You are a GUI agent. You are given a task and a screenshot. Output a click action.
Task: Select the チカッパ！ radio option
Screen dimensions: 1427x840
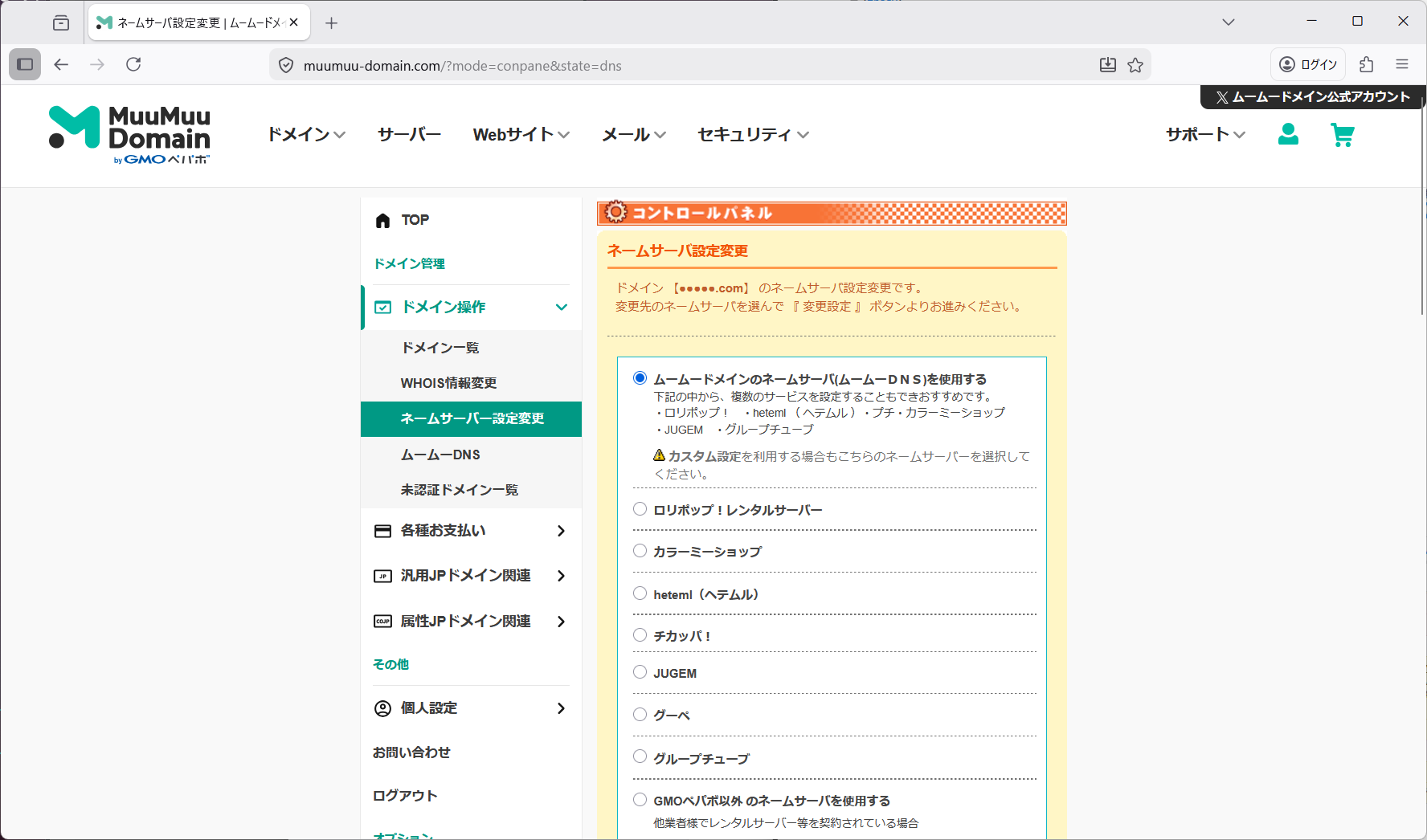[640, 635]
